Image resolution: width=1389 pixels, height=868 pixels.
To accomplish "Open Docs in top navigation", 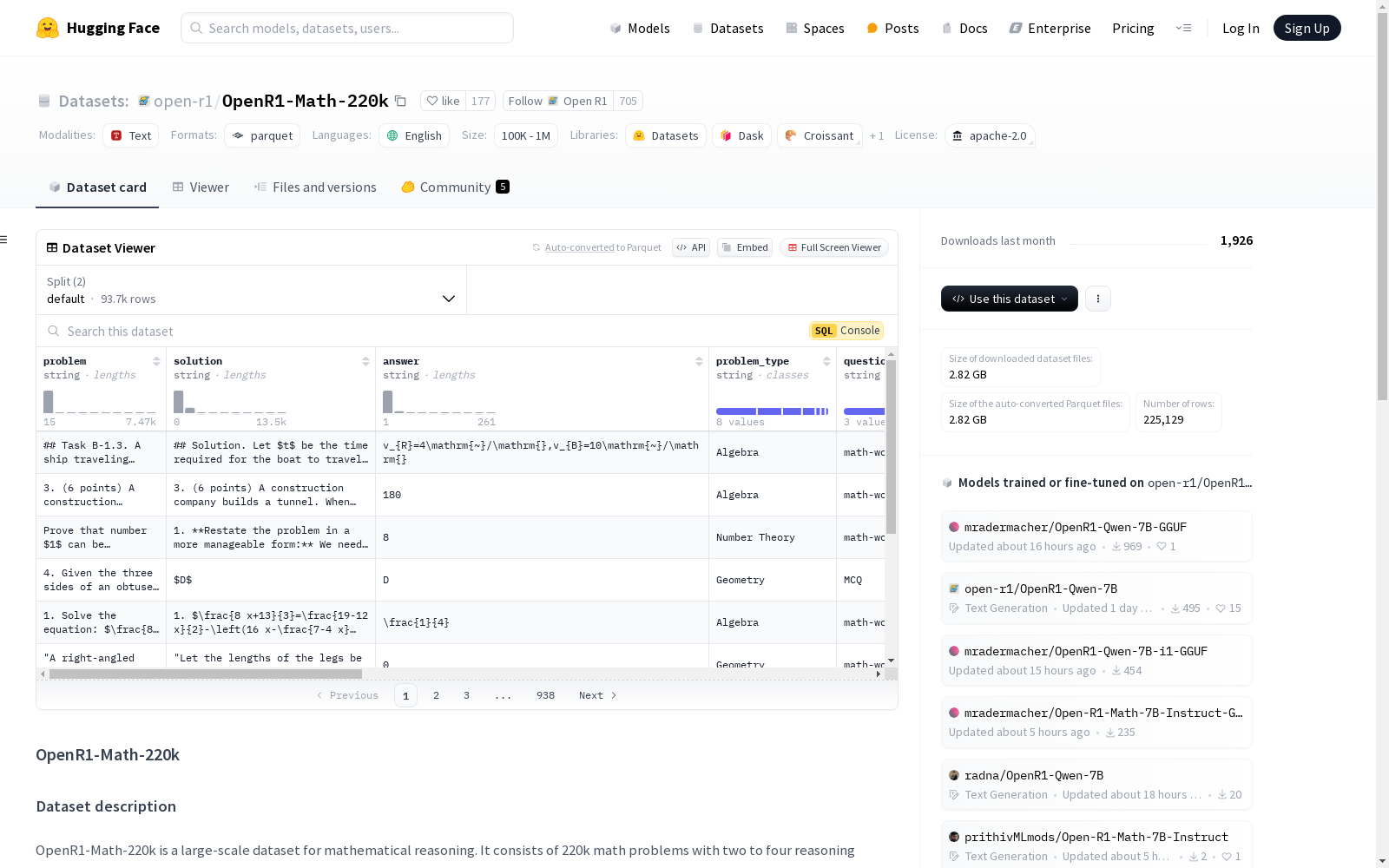I will [964, 28].
